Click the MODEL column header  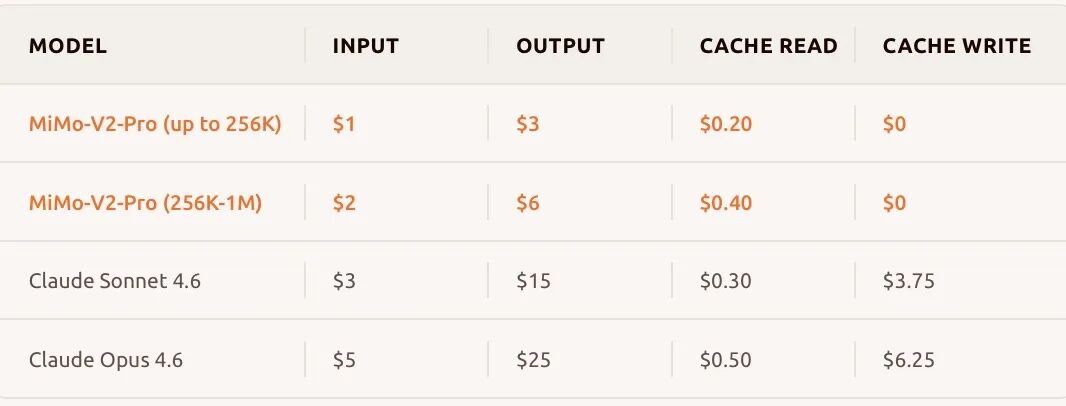click(68, 46)
